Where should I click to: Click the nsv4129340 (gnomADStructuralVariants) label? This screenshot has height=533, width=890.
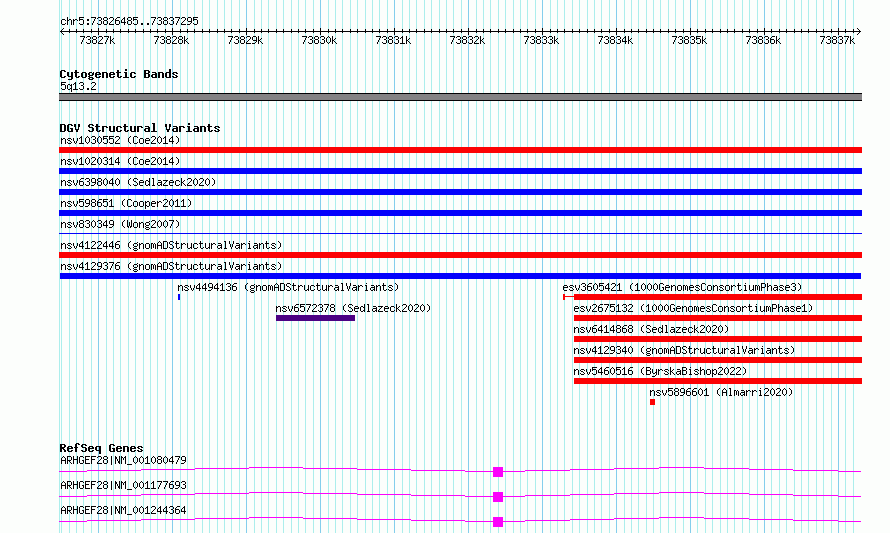684,350
